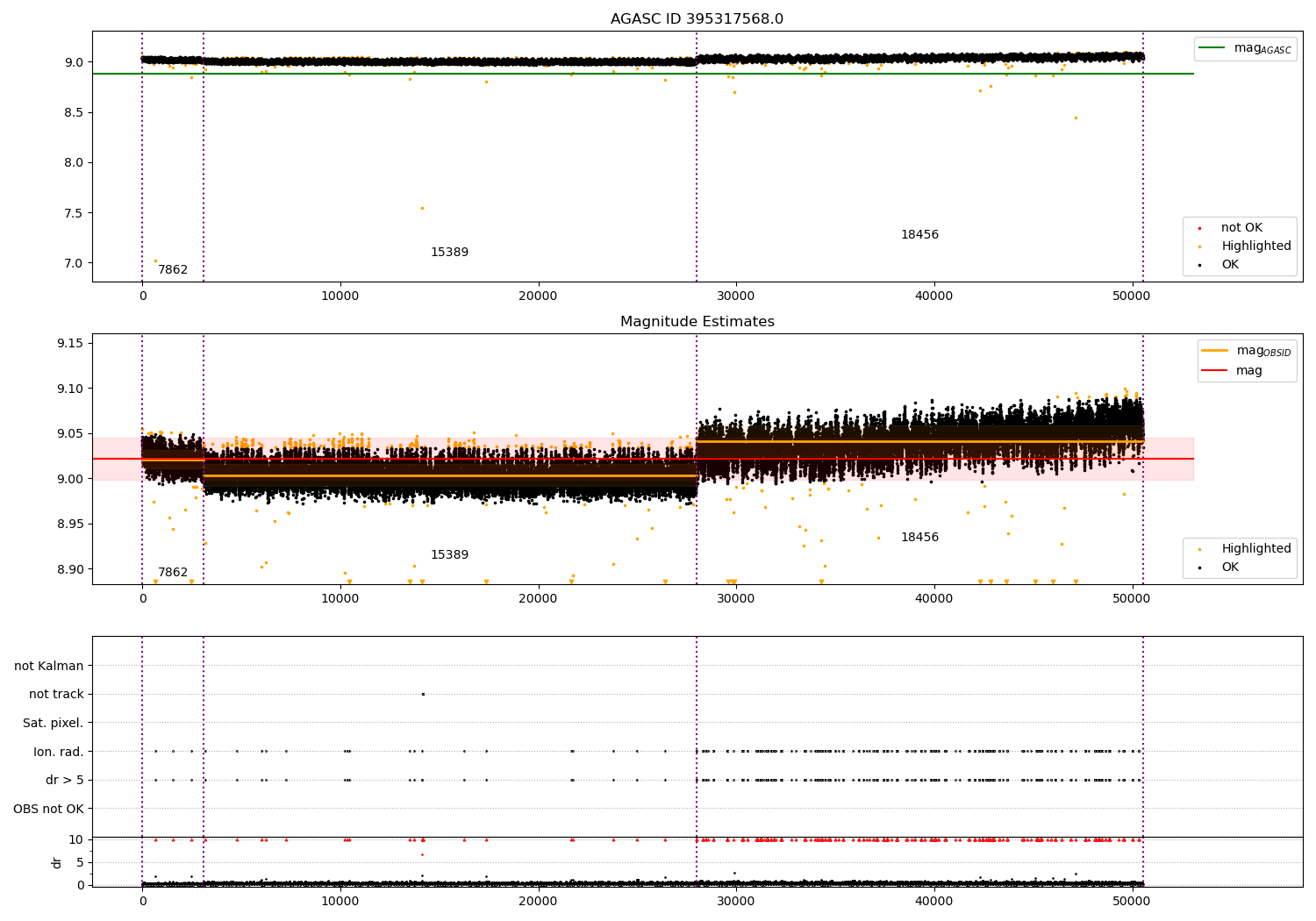The width and height of the screenshot is (1316, 921).
Task: Click the 'not track' marker near time 14000
Action: (423, 694)
